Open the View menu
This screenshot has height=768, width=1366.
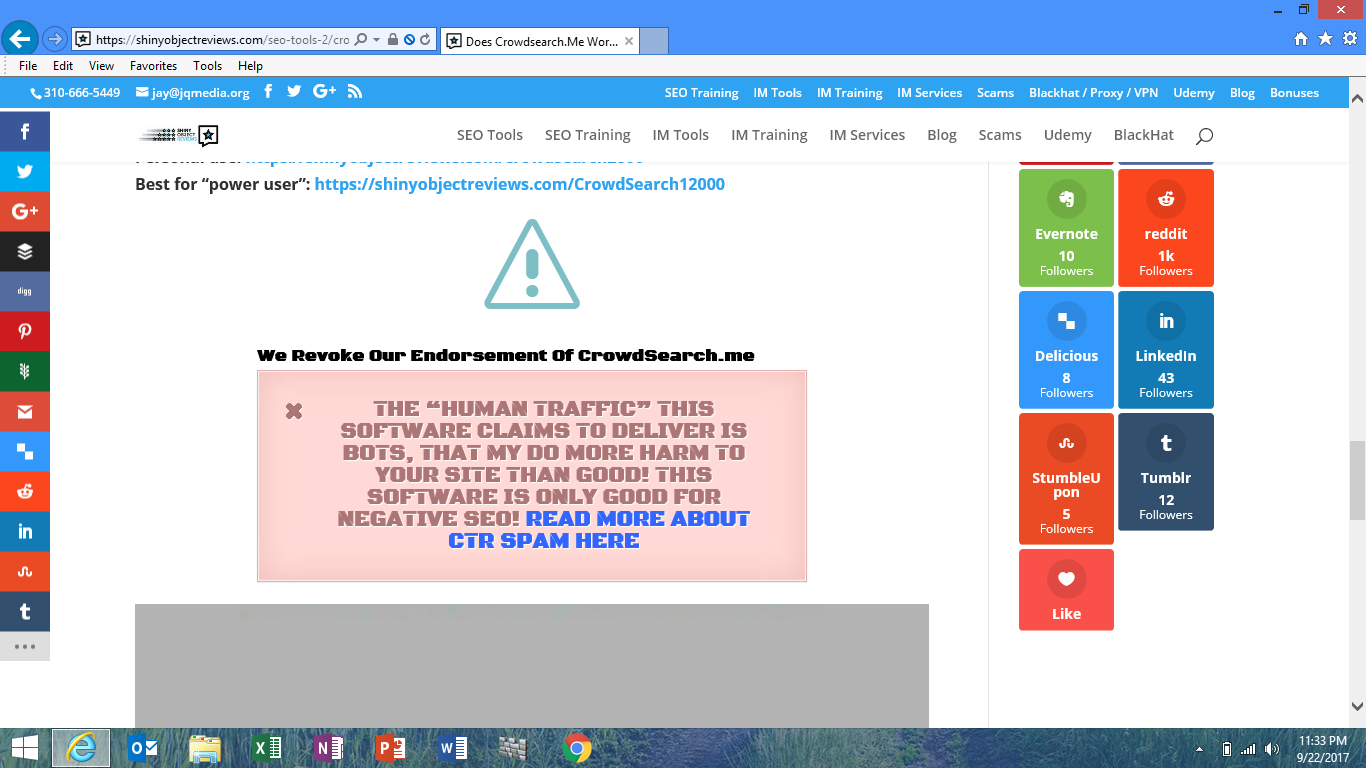(x=101, y=66)
